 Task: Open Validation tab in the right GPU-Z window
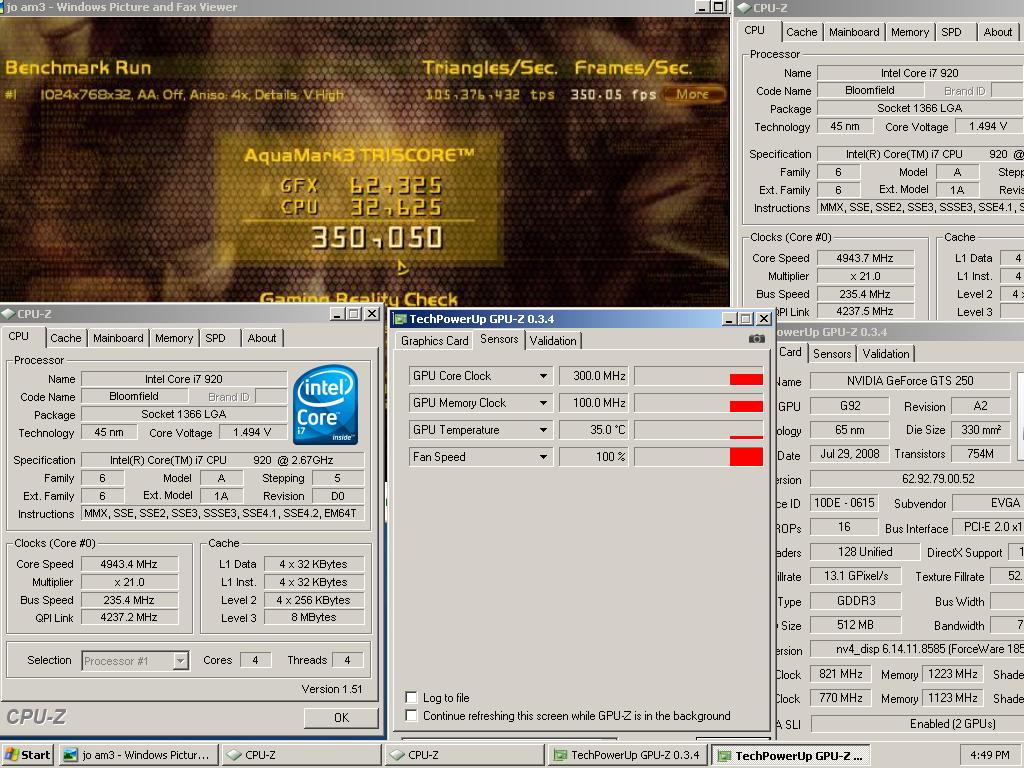point(886,353)
